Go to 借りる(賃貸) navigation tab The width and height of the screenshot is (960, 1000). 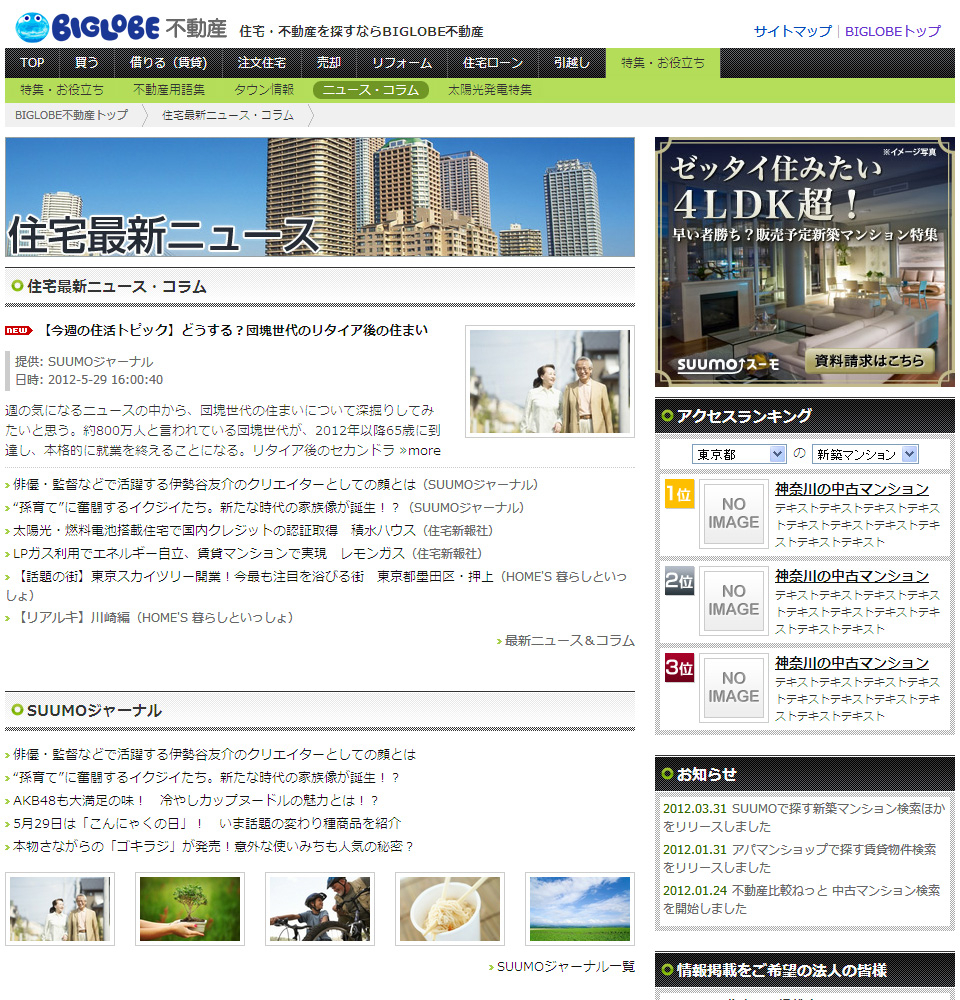(x=168, y=62)
